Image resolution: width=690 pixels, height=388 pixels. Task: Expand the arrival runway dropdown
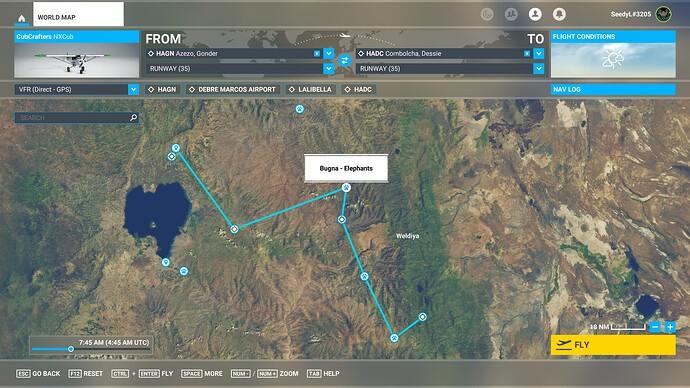tap(539, 69)
